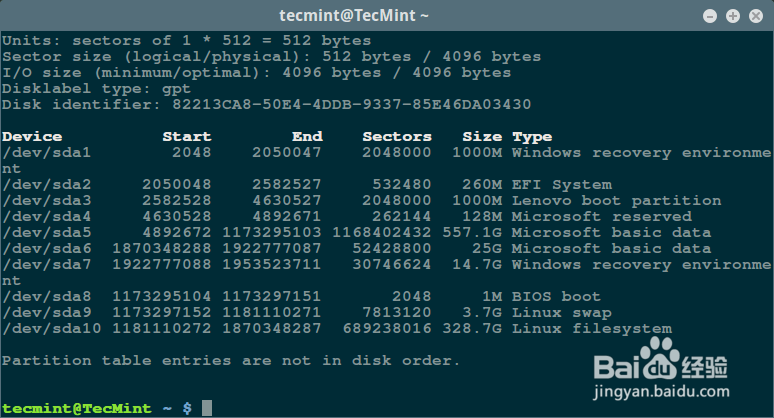Click the Start column header
Screen dimensions: 774x418
coord(187,137)
